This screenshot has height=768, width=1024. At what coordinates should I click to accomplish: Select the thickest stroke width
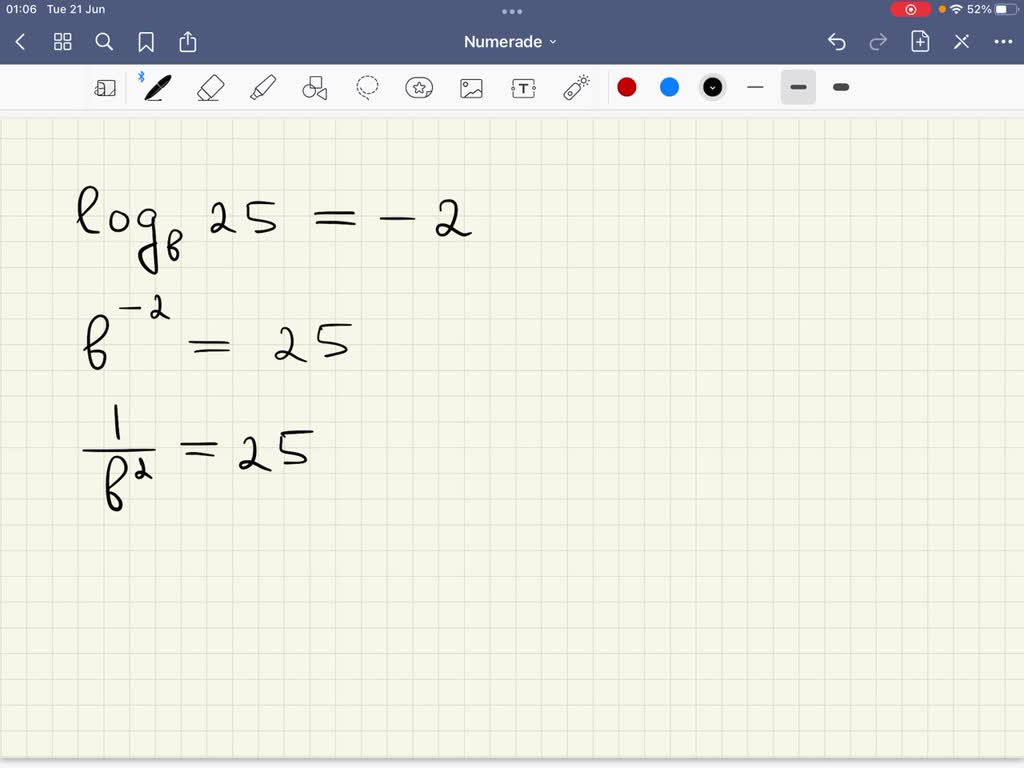pyautogui.click(x=841, y=87)
